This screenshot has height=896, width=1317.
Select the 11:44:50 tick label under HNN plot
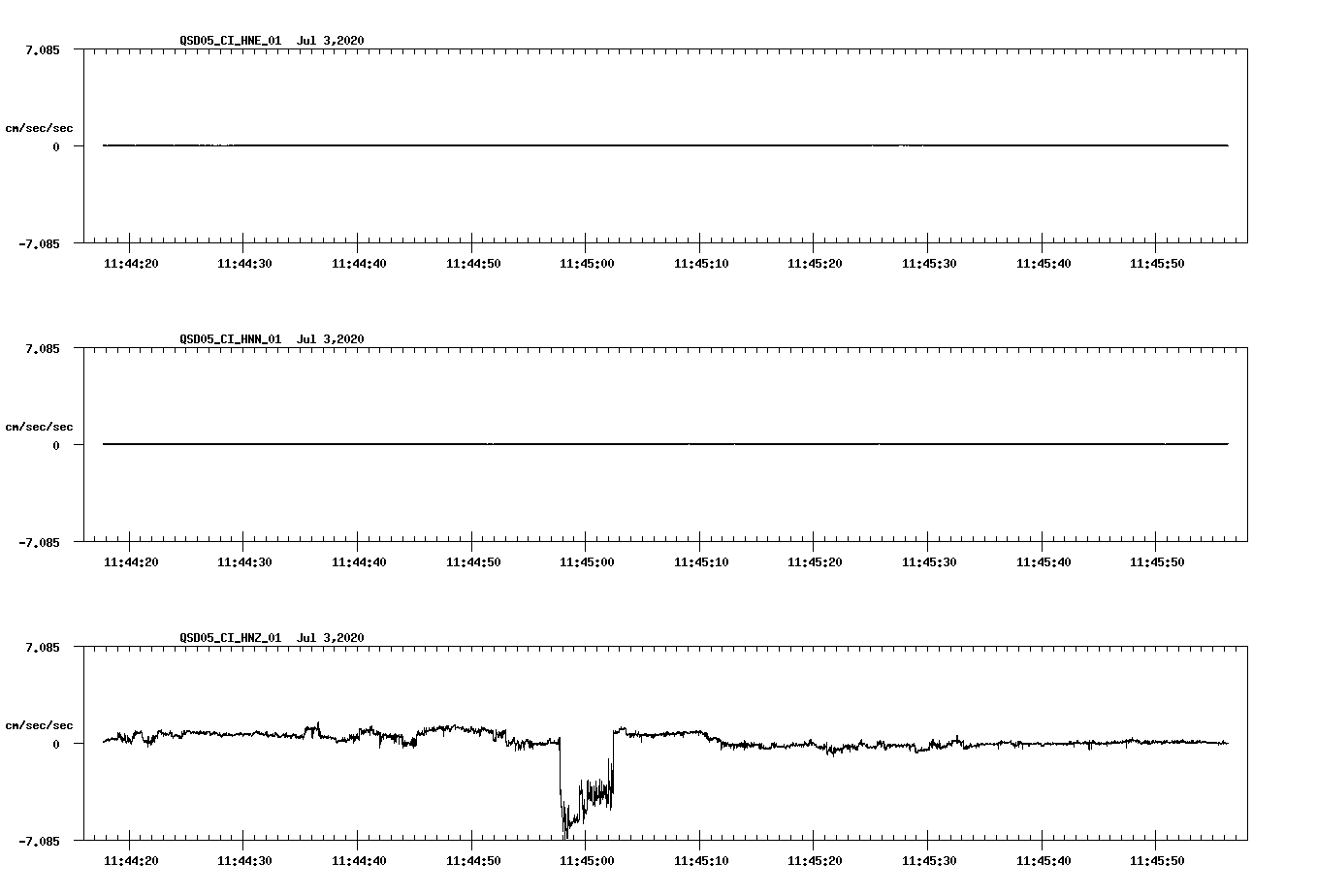(x=473, y=562)
